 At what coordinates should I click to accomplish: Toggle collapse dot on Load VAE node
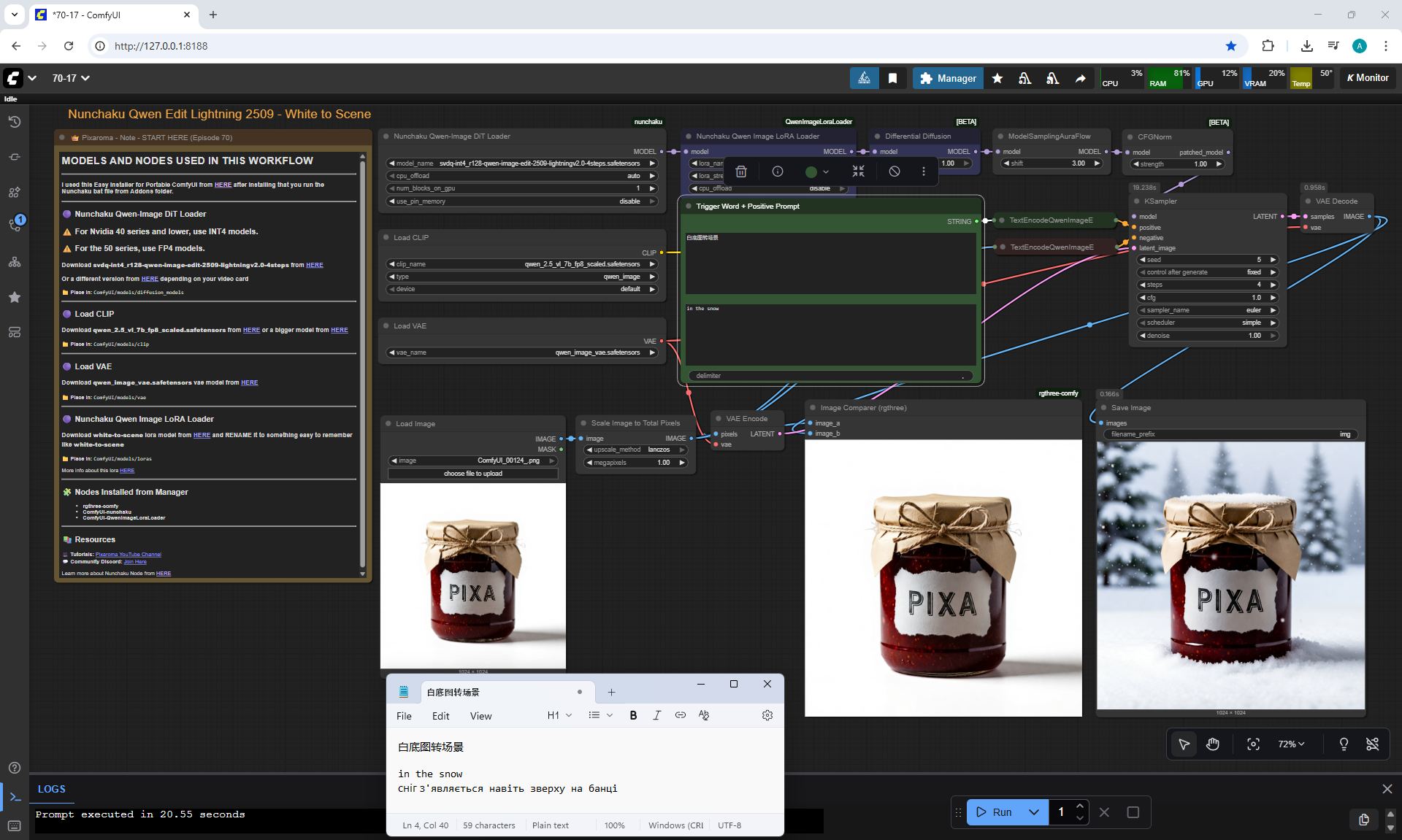[386, 326]
